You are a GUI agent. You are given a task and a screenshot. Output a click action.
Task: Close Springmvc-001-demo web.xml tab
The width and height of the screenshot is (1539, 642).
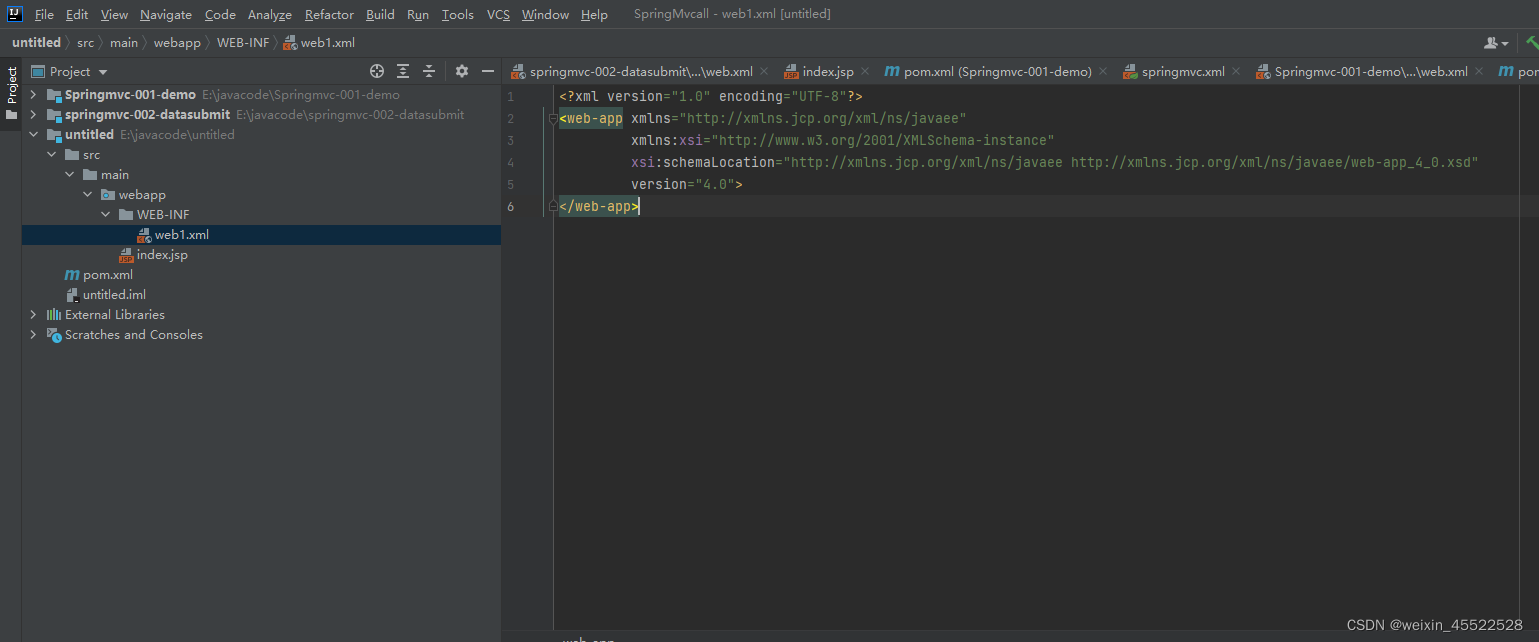pos(1478,72)
